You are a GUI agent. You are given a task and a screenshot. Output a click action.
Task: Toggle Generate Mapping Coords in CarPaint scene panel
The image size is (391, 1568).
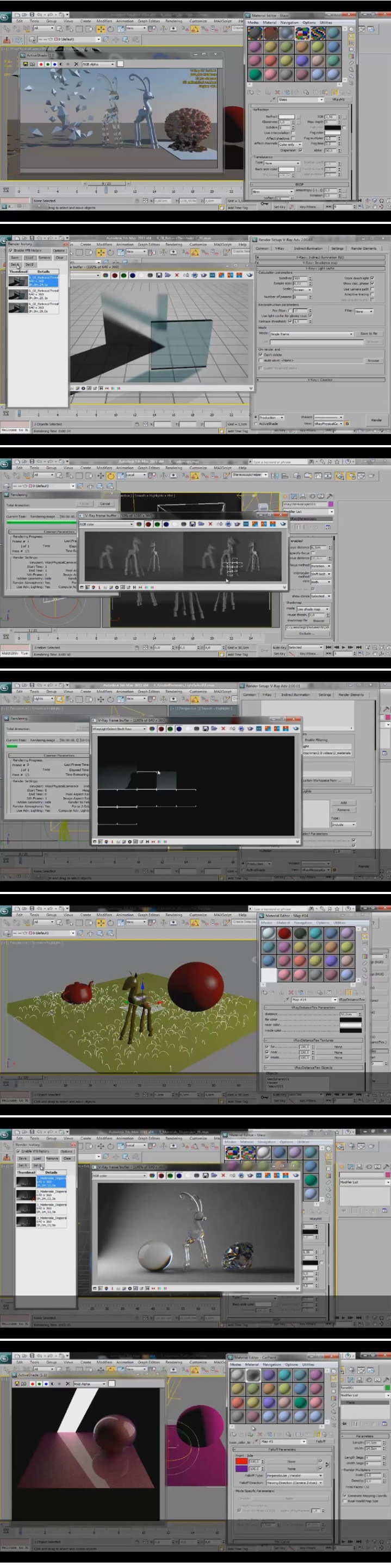point(344,1495)
